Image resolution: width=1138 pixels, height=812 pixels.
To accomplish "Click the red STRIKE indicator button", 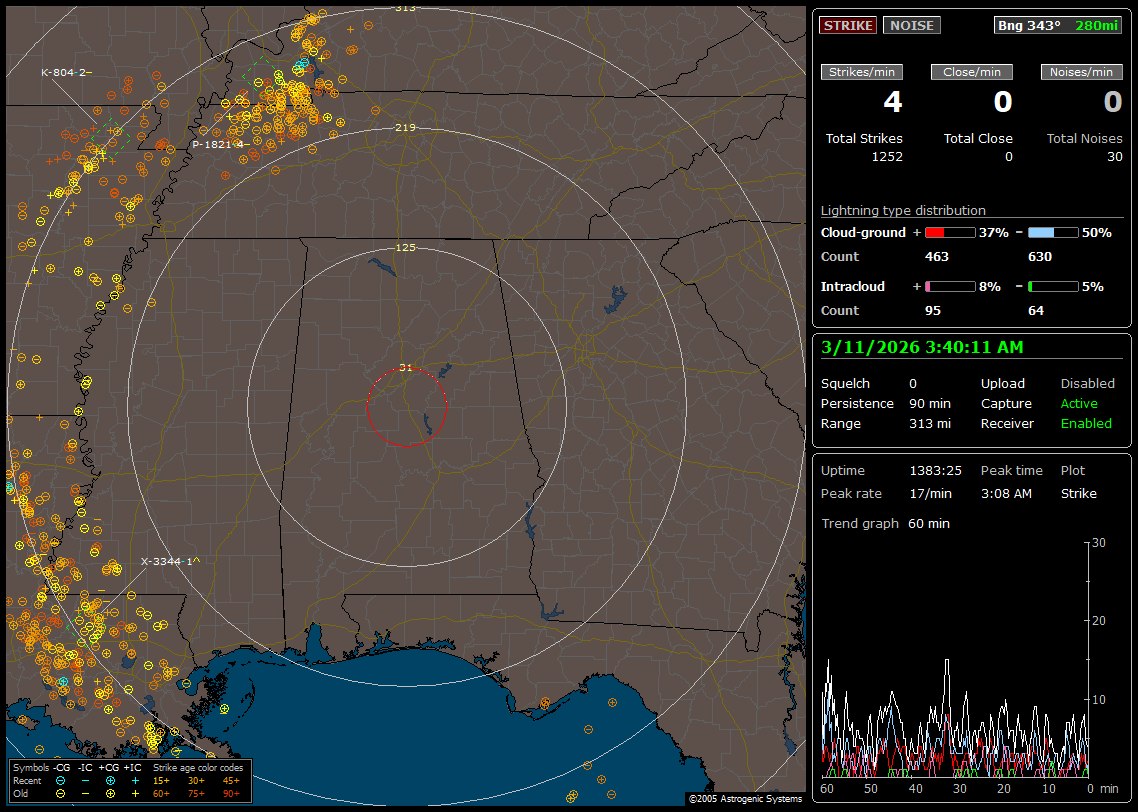I will [848, 25].
